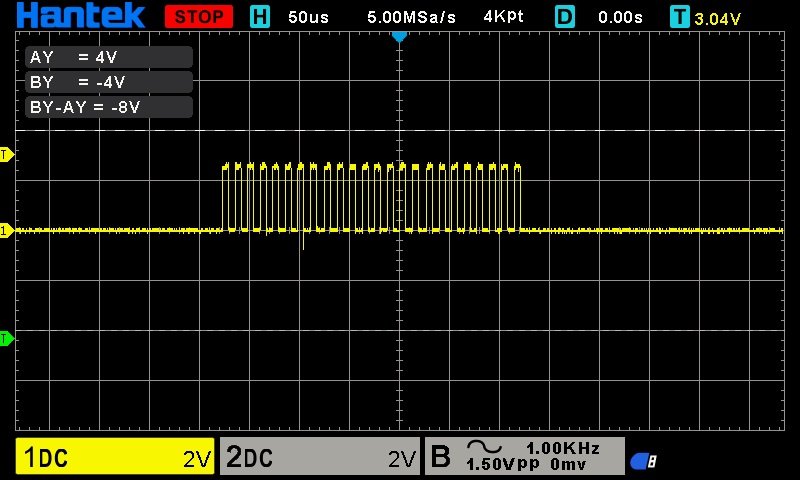Click the yellow channel 1 ground marker
800x480 pixels.
click(x=6, y=231)
